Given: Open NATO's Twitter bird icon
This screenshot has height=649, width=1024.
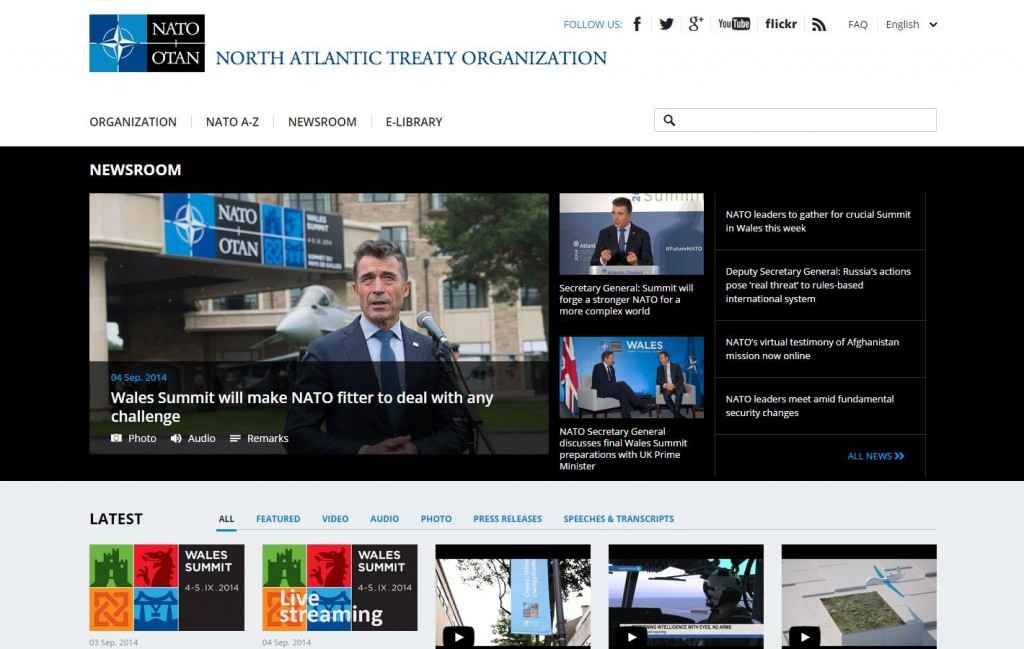Looking at the screenshot, I should 666,24.
